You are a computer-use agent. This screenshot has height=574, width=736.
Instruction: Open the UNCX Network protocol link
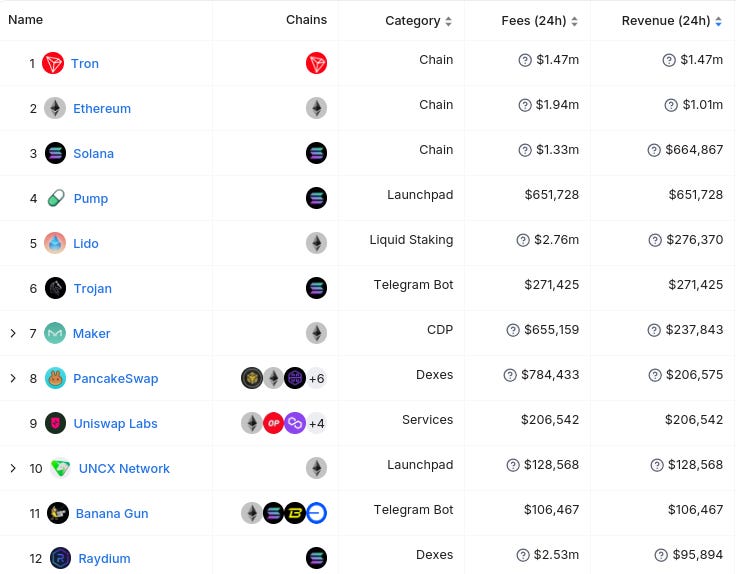124,469
